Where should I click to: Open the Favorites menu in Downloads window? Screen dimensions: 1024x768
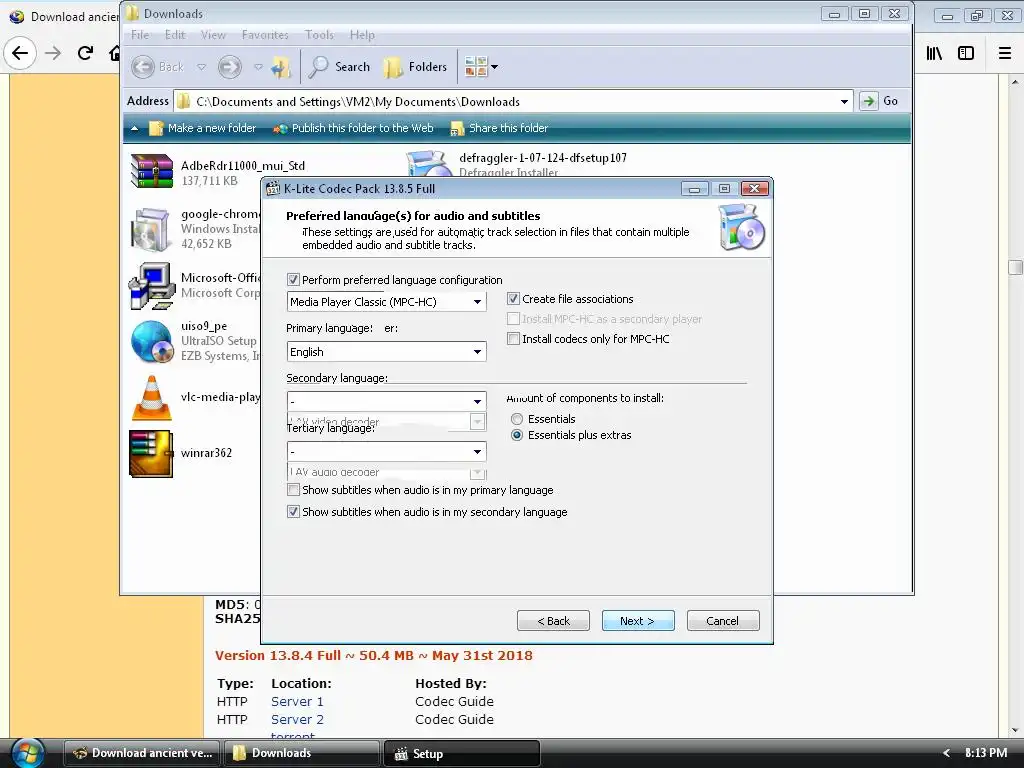(264, 35)
